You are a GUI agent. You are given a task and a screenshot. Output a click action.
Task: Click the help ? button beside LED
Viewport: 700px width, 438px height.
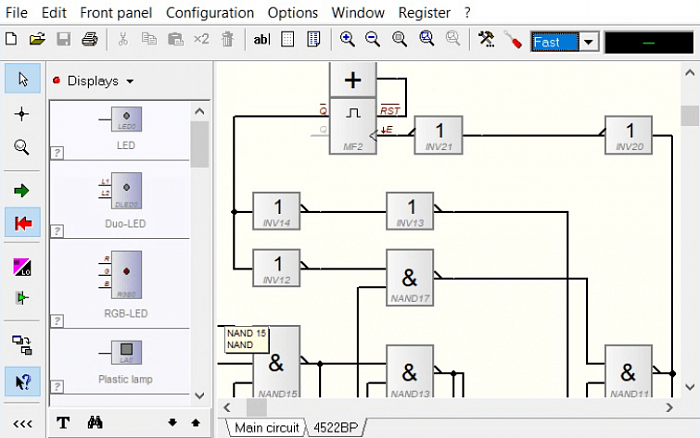coord(57,153)
